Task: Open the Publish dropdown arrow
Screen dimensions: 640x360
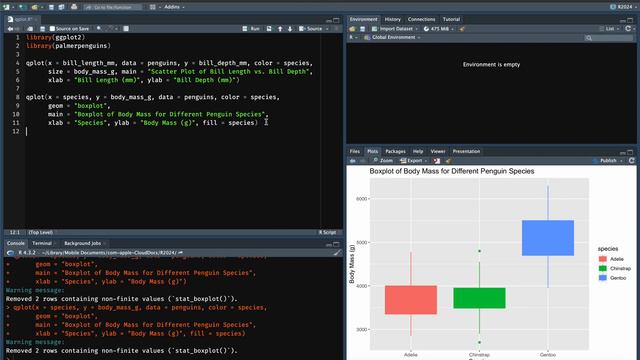Action: tap(621, 161)
